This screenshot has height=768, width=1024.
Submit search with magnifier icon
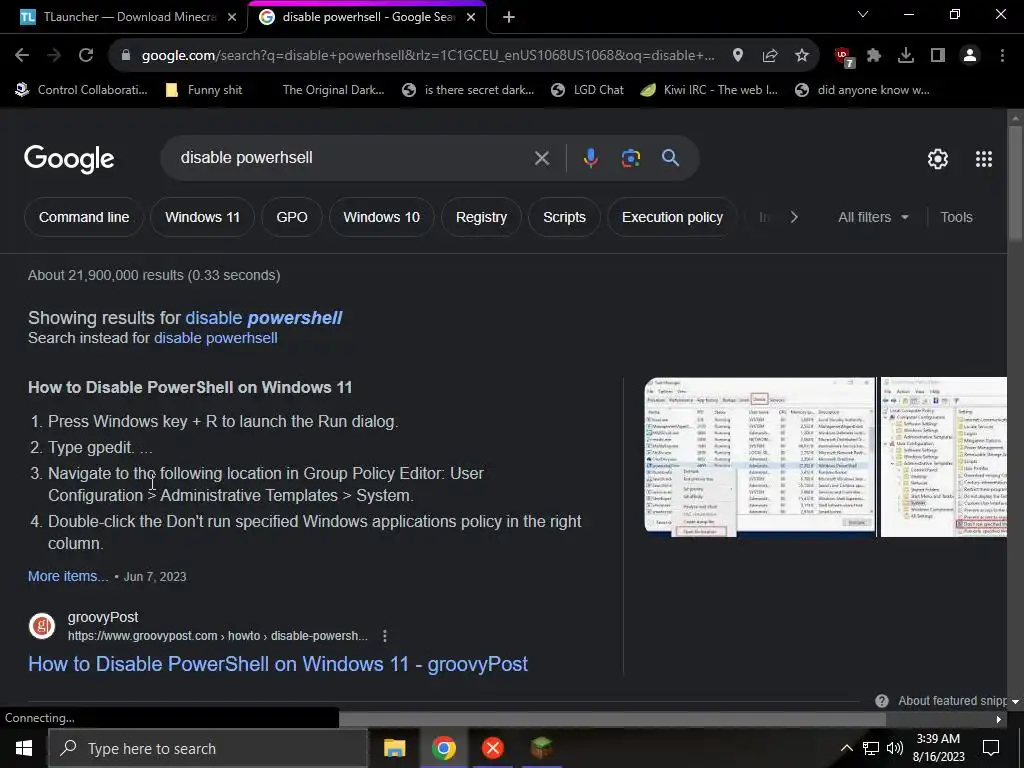point(670,158)
